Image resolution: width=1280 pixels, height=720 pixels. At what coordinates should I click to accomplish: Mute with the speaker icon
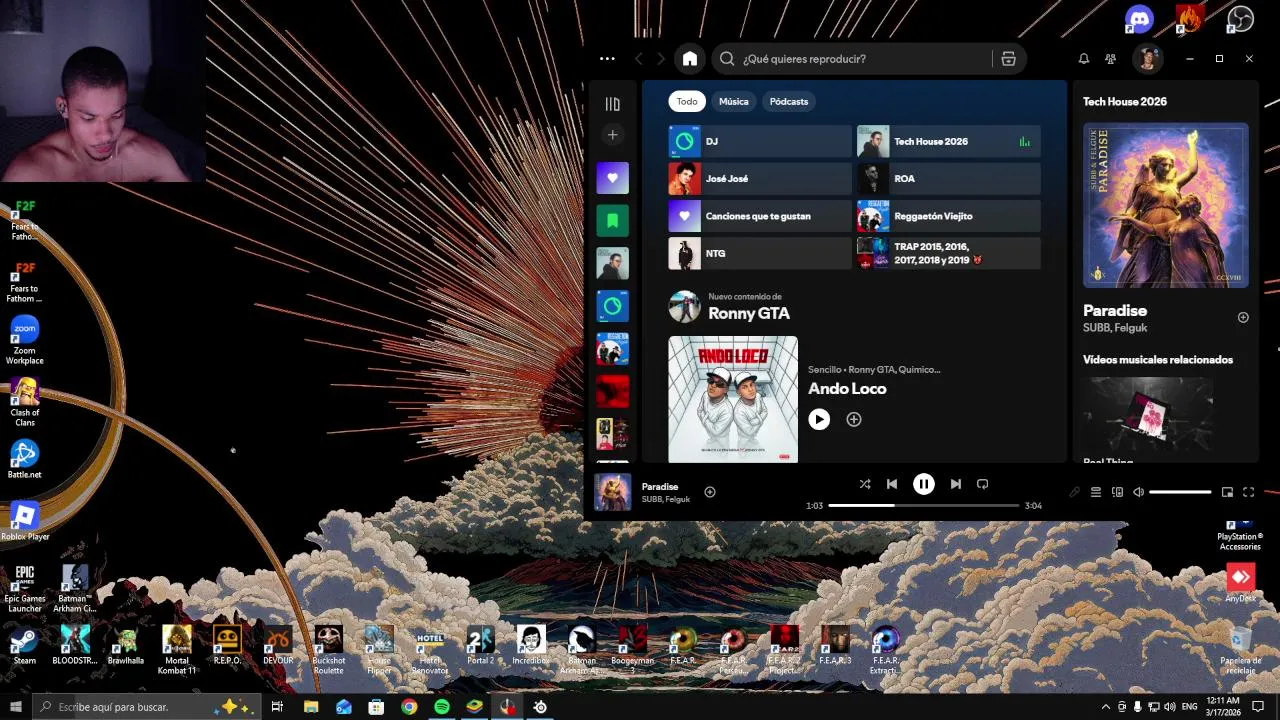pos(1138,492)
